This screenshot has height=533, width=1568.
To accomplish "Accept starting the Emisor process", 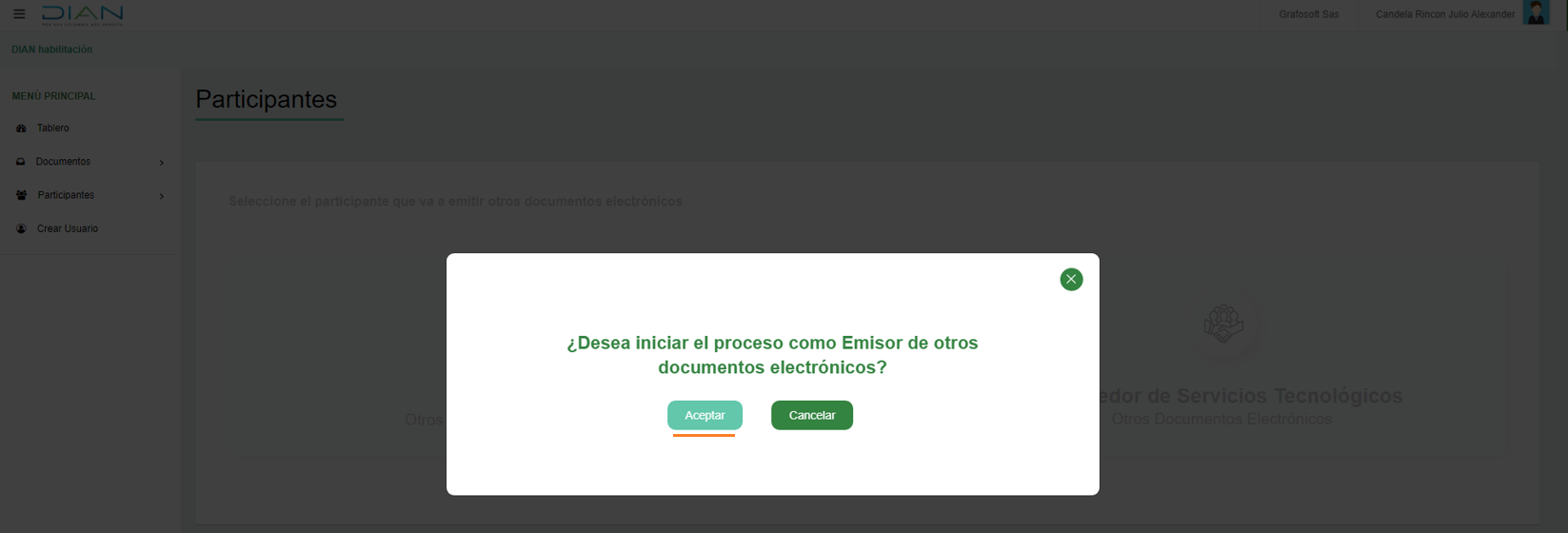I will (705, 415).
